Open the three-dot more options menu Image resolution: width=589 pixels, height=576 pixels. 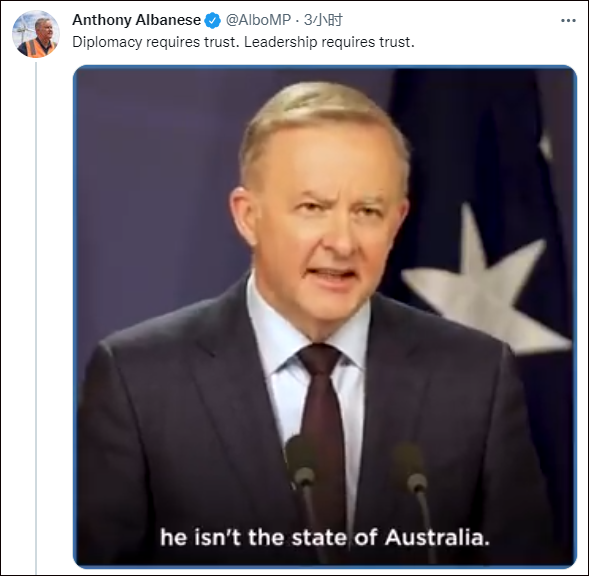tap(568, 21)
